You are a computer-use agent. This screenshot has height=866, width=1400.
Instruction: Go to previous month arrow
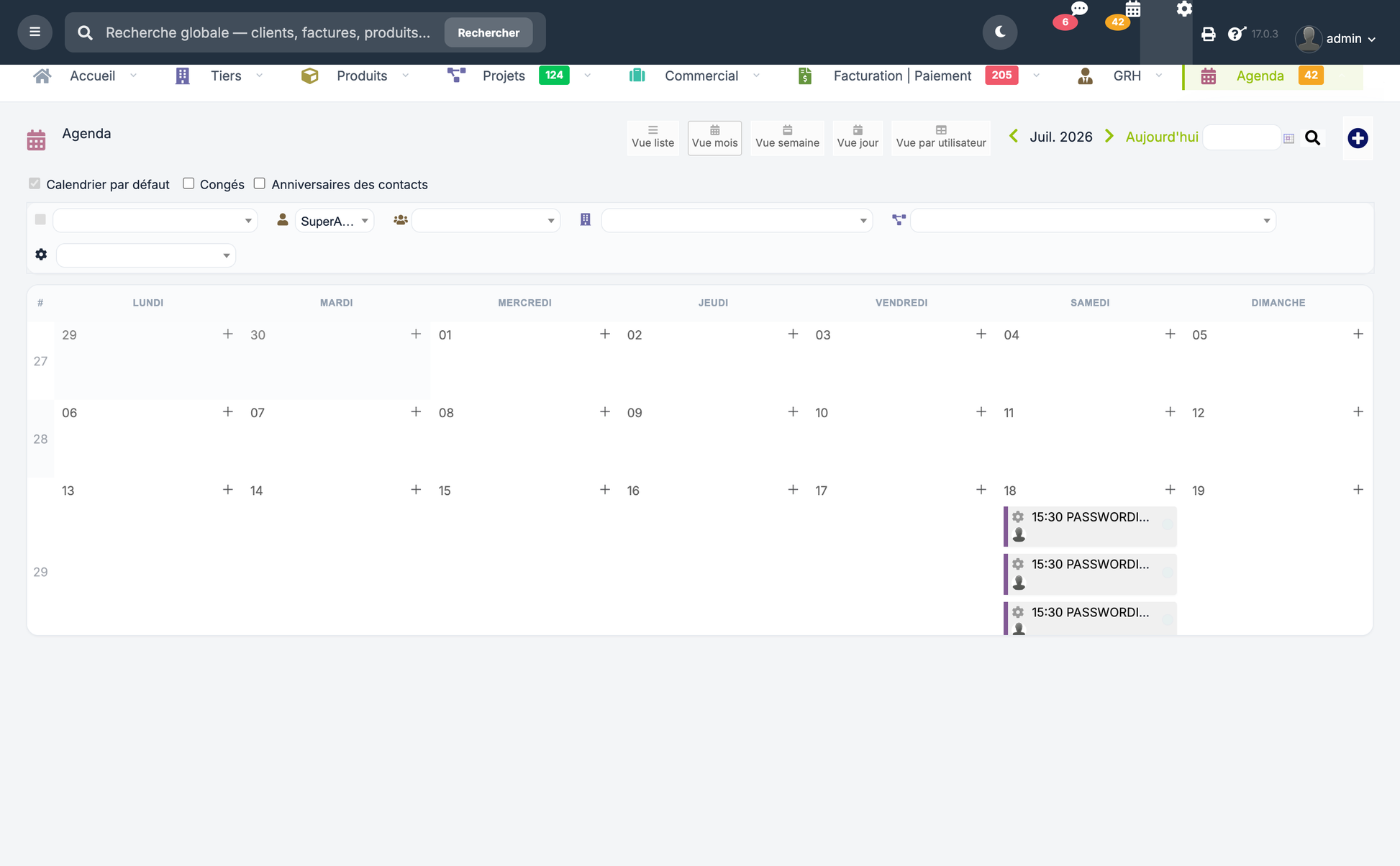pyautogui.click(x=1014, y=136)
